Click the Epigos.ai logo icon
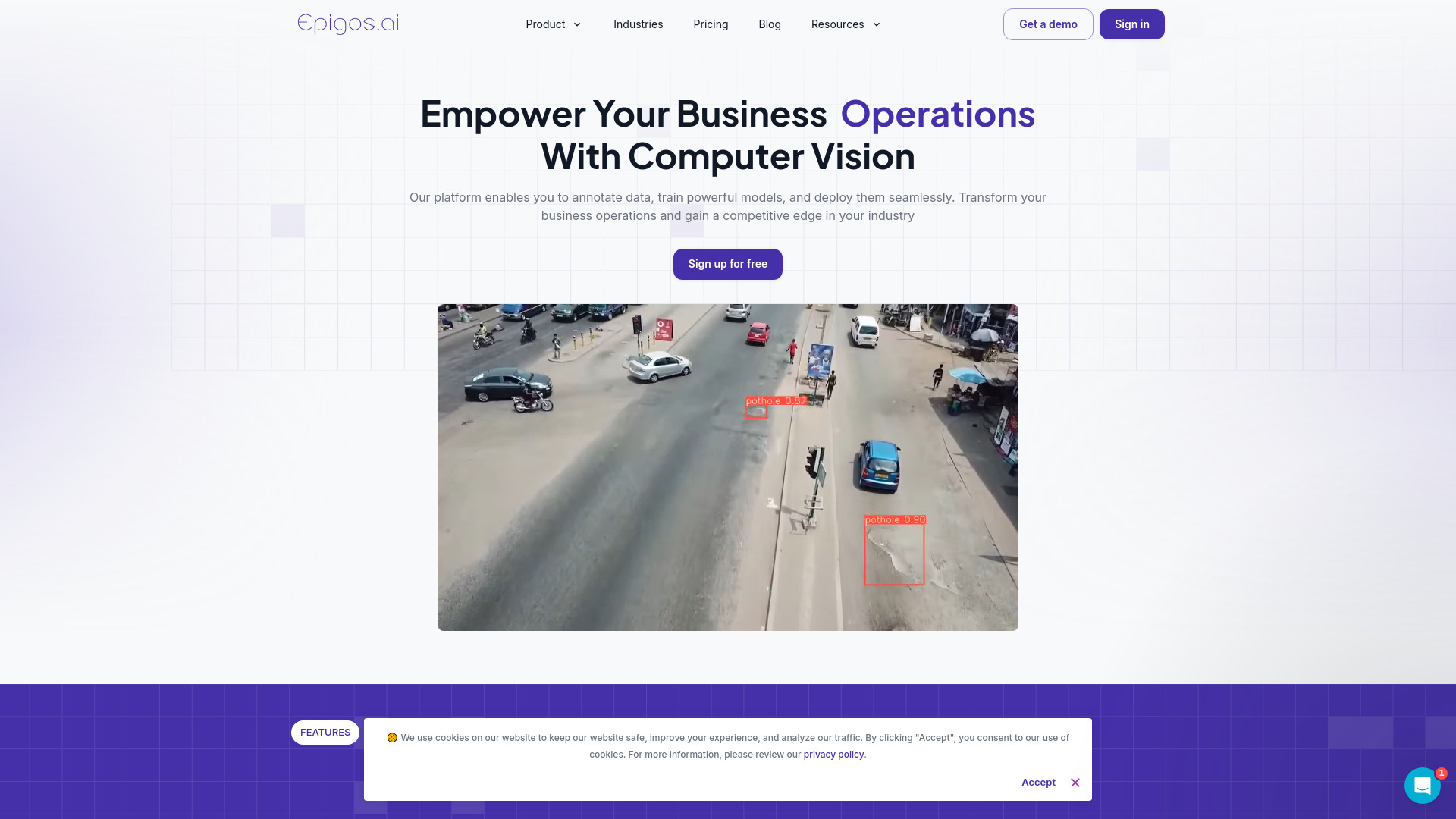 (347, 24)
